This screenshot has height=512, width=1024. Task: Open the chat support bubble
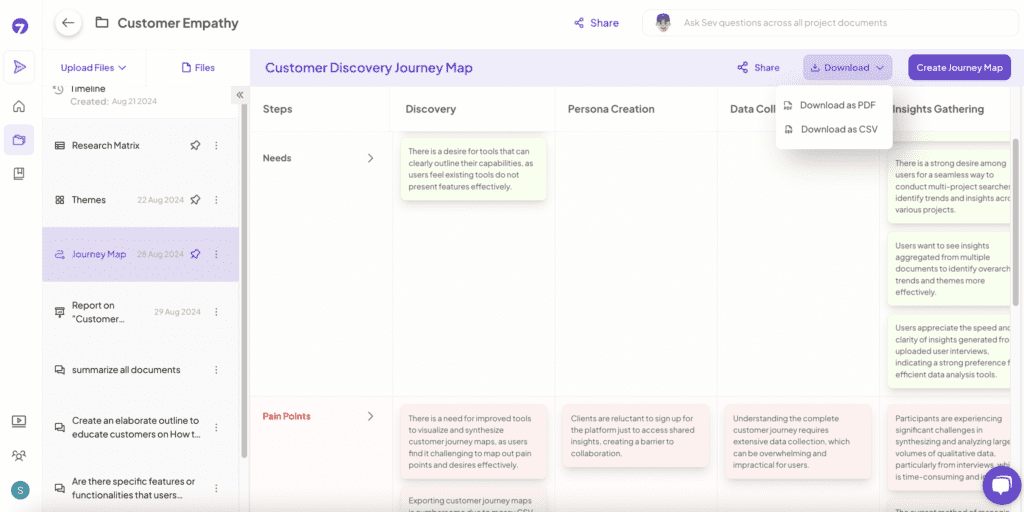coord(1001,487)
